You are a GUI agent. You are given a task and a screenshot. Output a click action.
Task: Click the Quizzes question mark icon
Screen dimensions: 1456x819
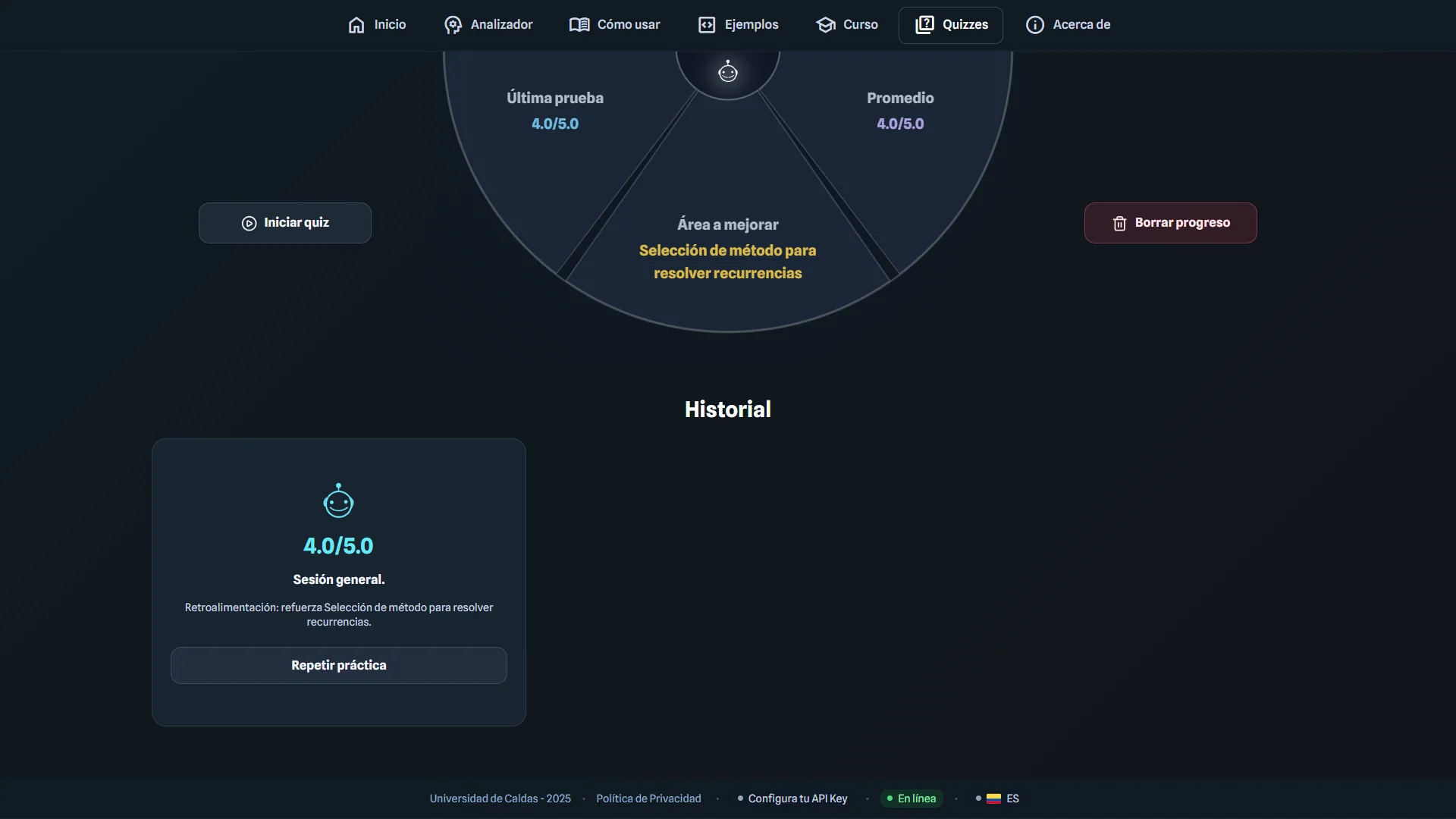[924, 25]
